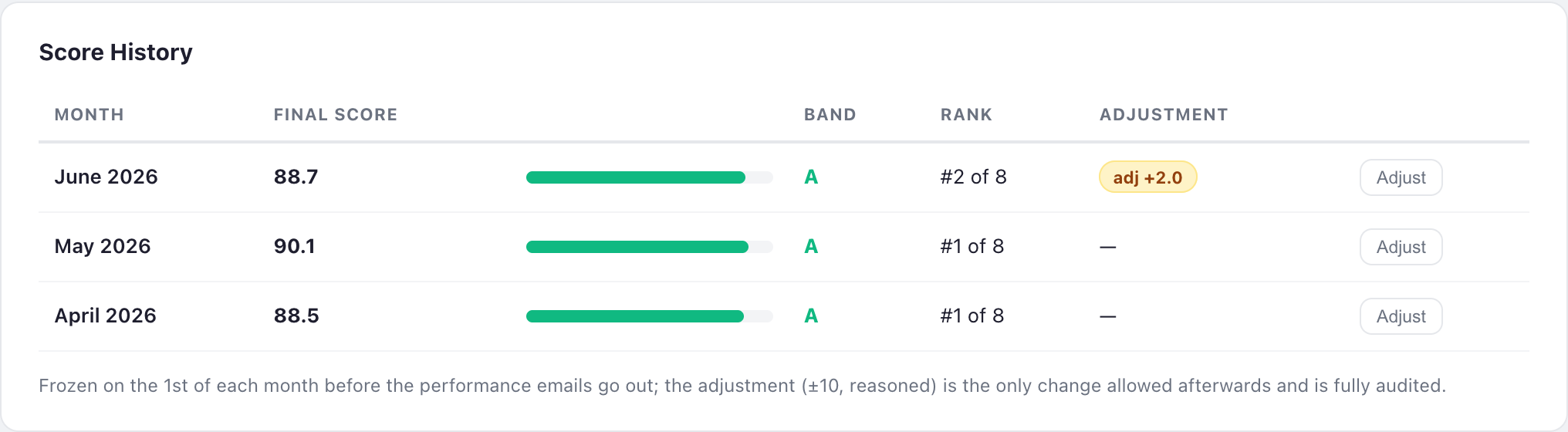Click the Score History heading
This screenshot has height=432, width=1568.
[116, 52]
